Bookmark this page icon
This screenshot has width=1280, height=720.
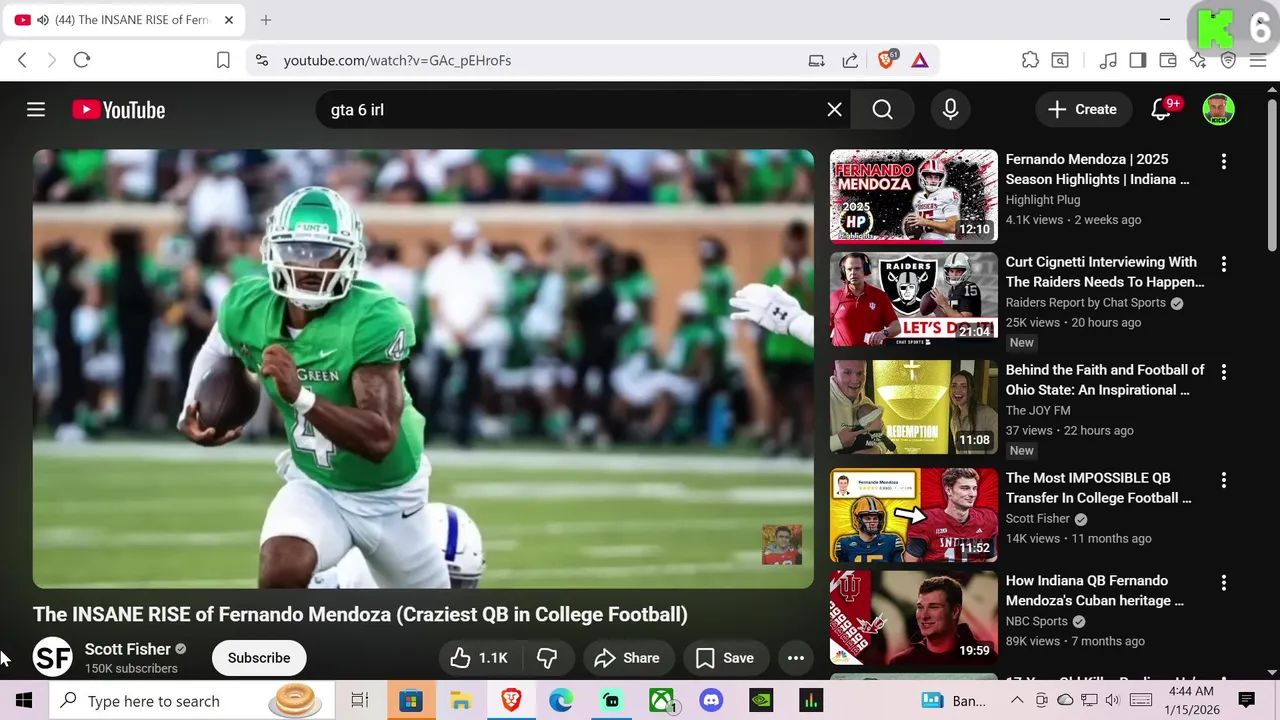pyautogui.click(x=223, y=60)
